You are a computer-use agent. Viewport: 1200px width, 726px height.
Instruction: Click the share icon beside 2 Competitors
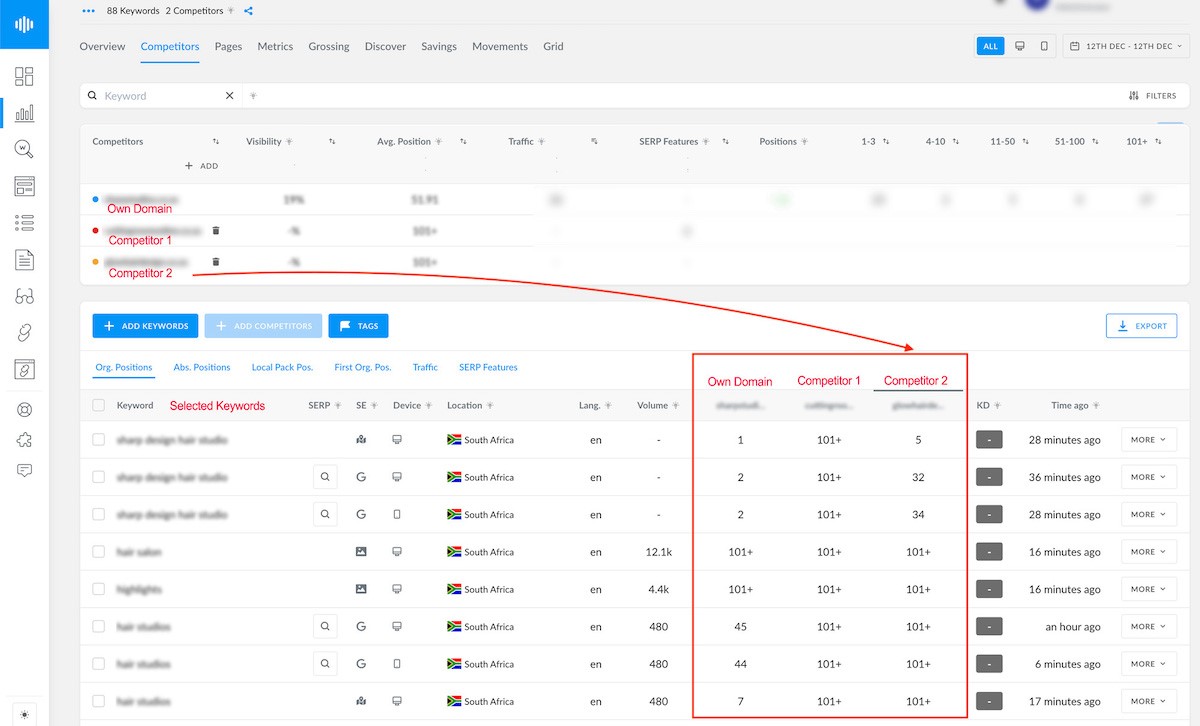(248, 11)
